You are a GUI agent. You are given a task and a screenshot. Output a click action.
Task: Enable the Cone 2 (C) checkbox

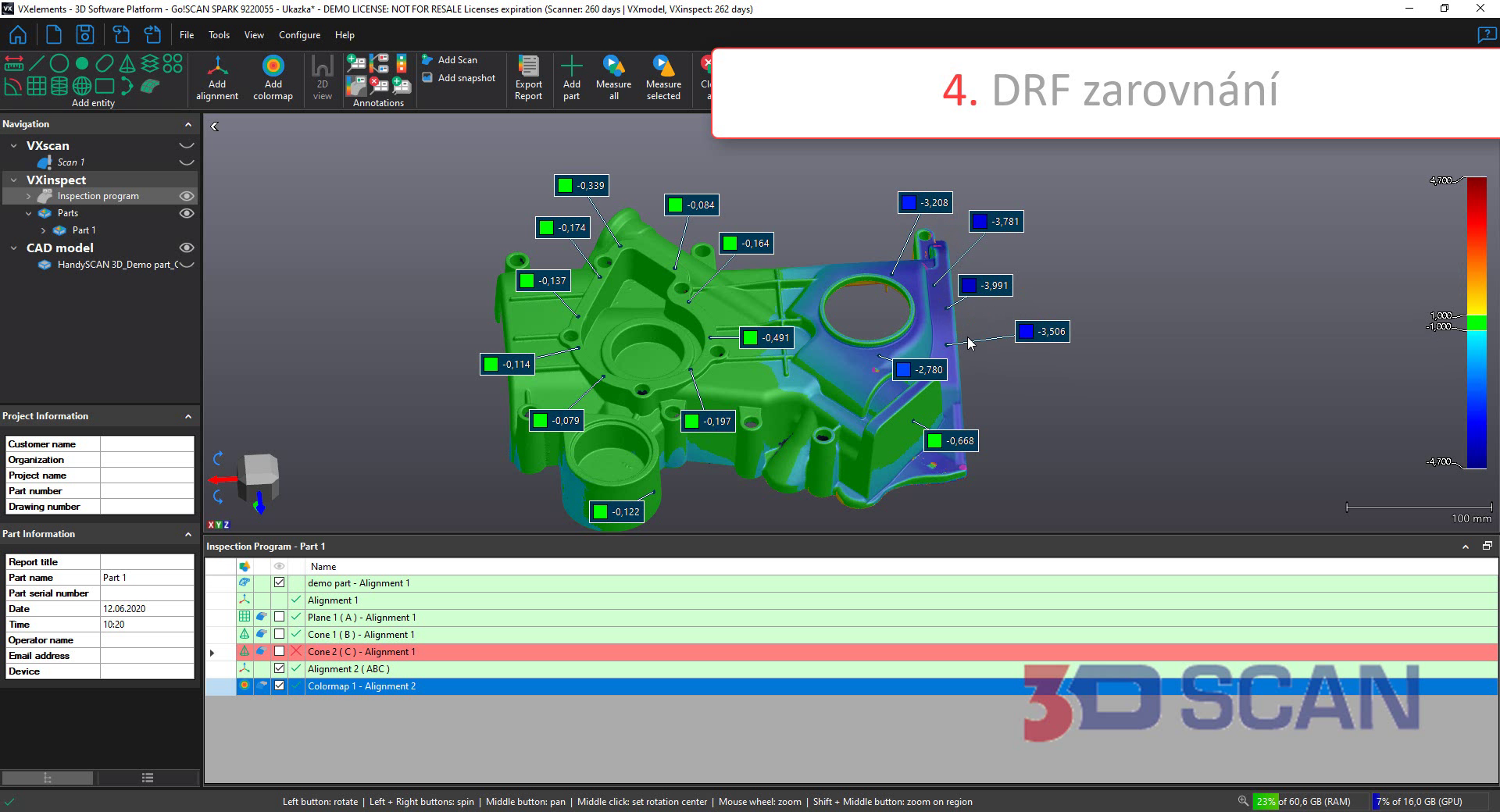(279, 651)
